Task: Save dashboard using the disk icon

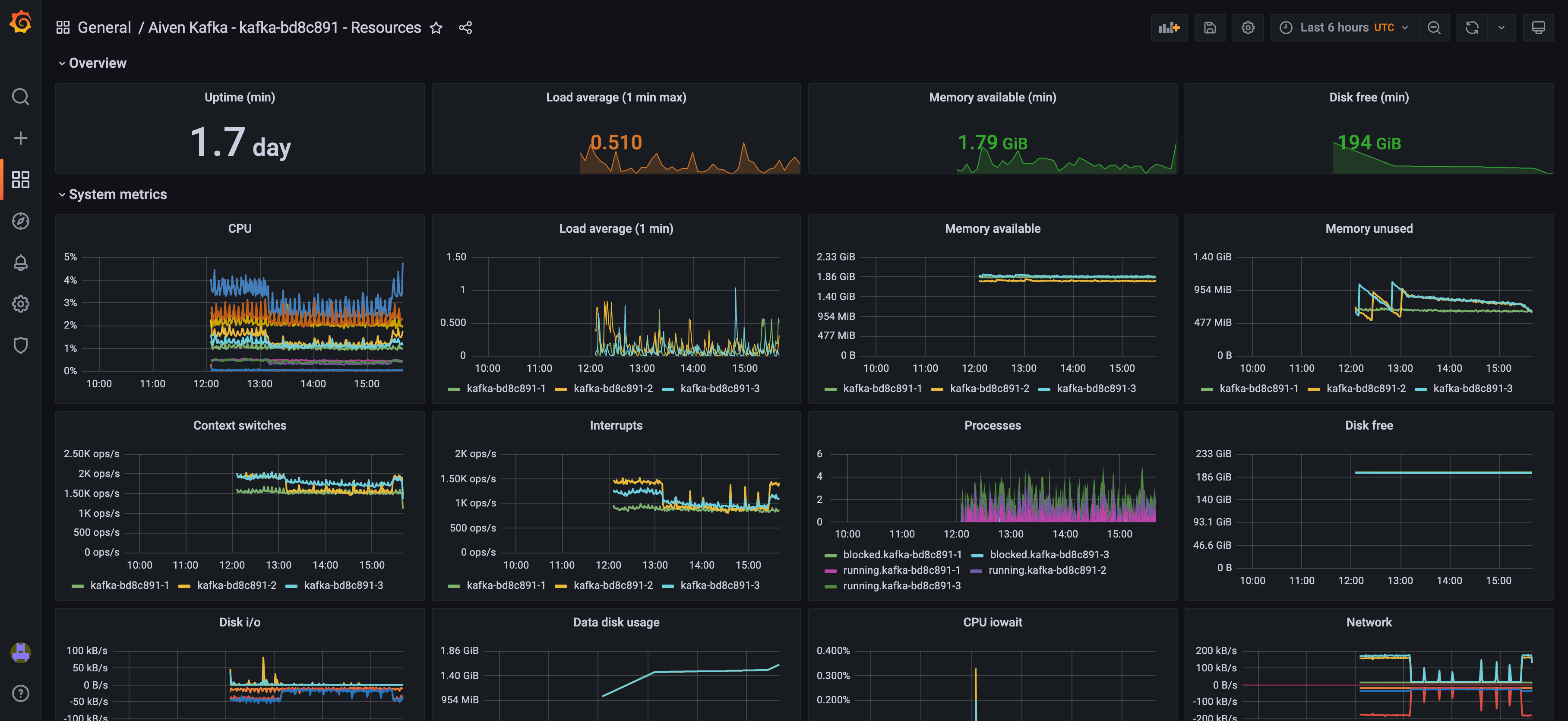Action: (x=1210, y=28)
